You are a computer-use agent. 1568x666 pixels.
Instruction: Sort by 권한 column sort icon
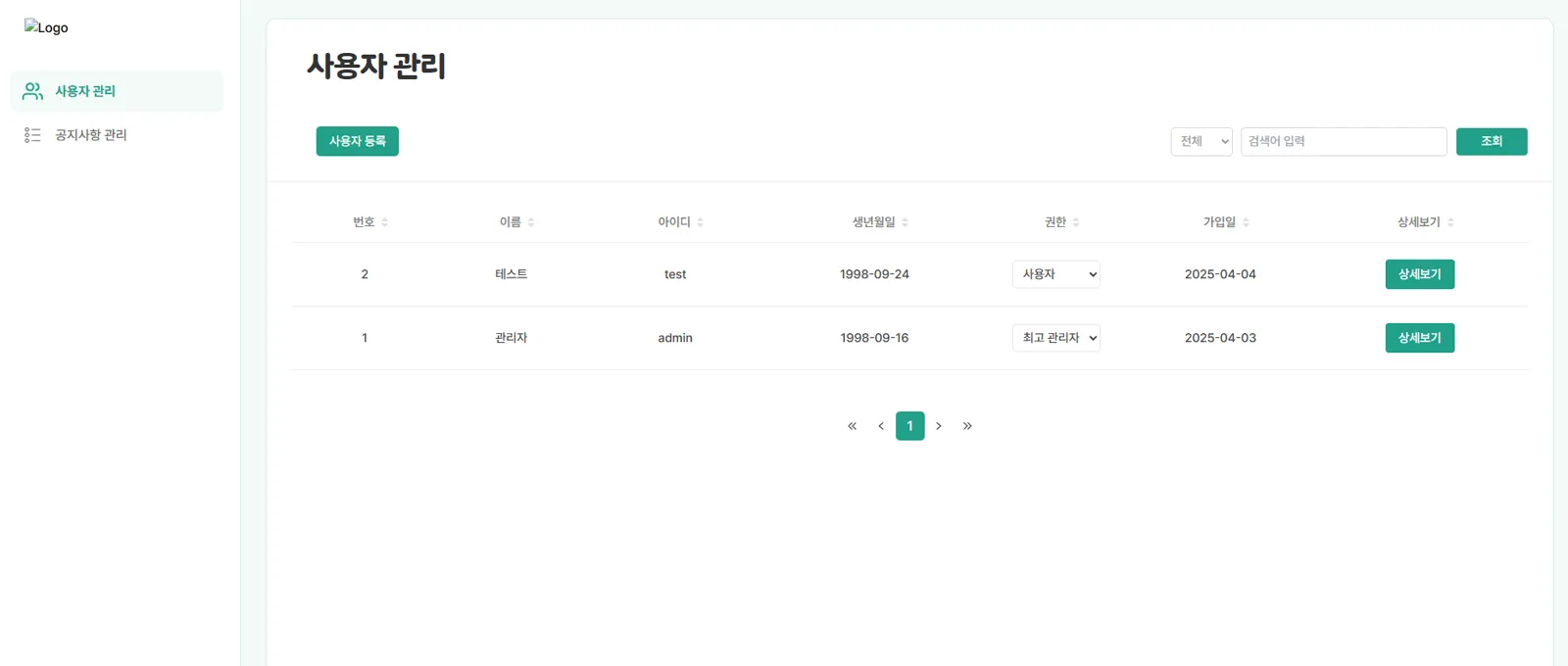(x=1076, y=222)
